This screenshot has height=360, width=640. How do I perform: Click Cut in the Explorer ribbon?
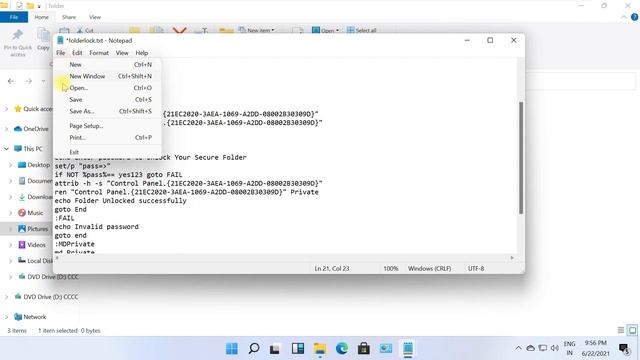(x=85, y=31)
